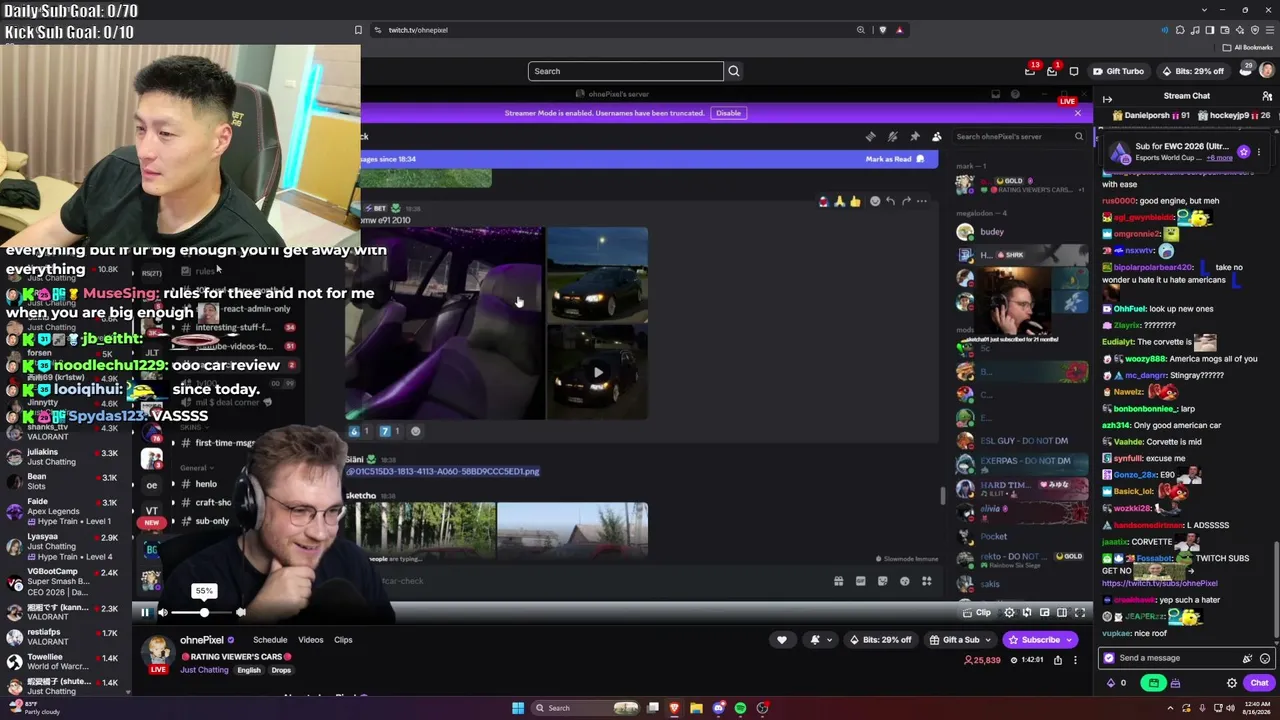Select the Drops stream tag
This screenshot has width=1280, height=720.
[281, 670]
